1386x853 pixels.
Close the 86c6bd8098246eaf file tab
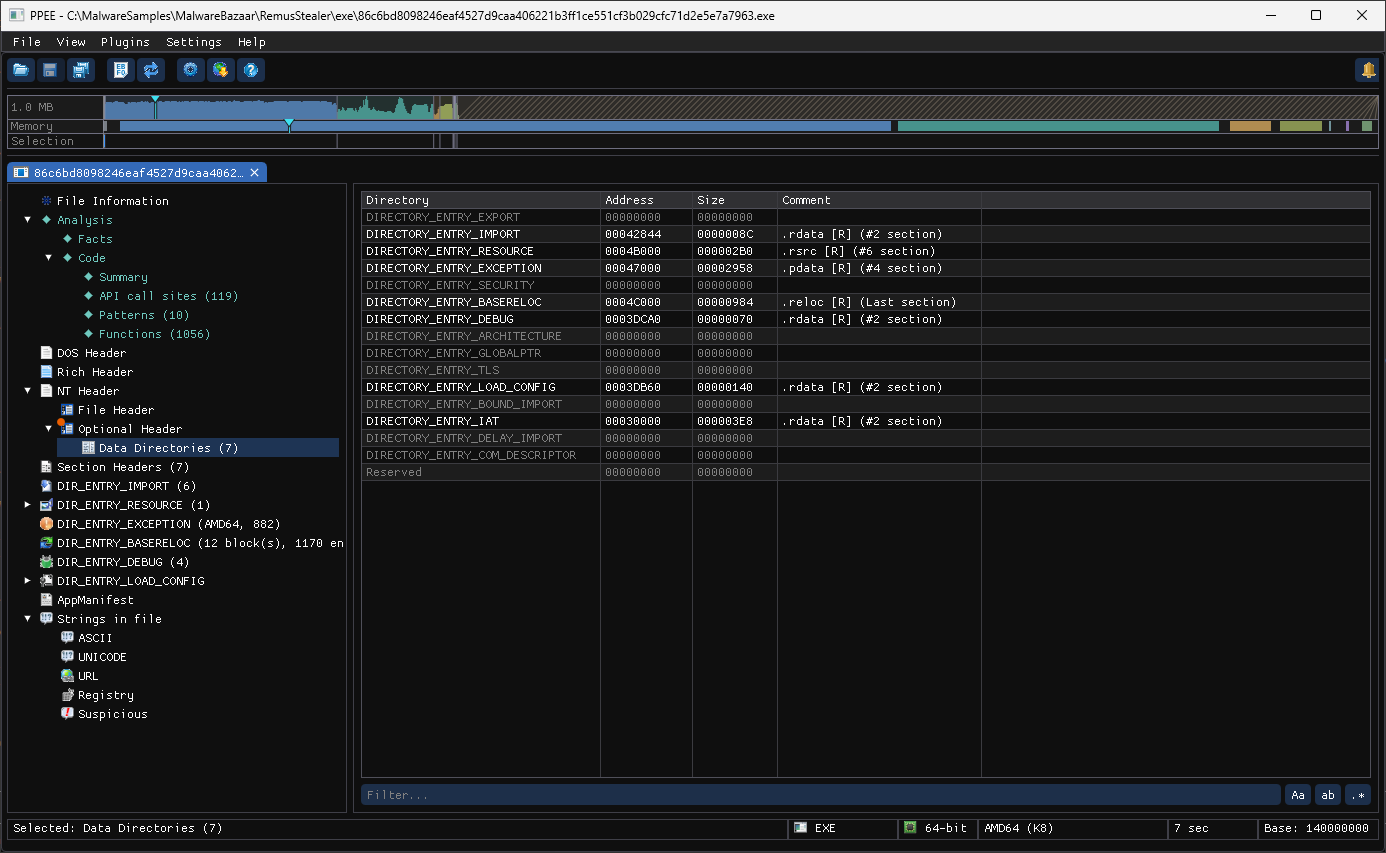tap(254, 173)
